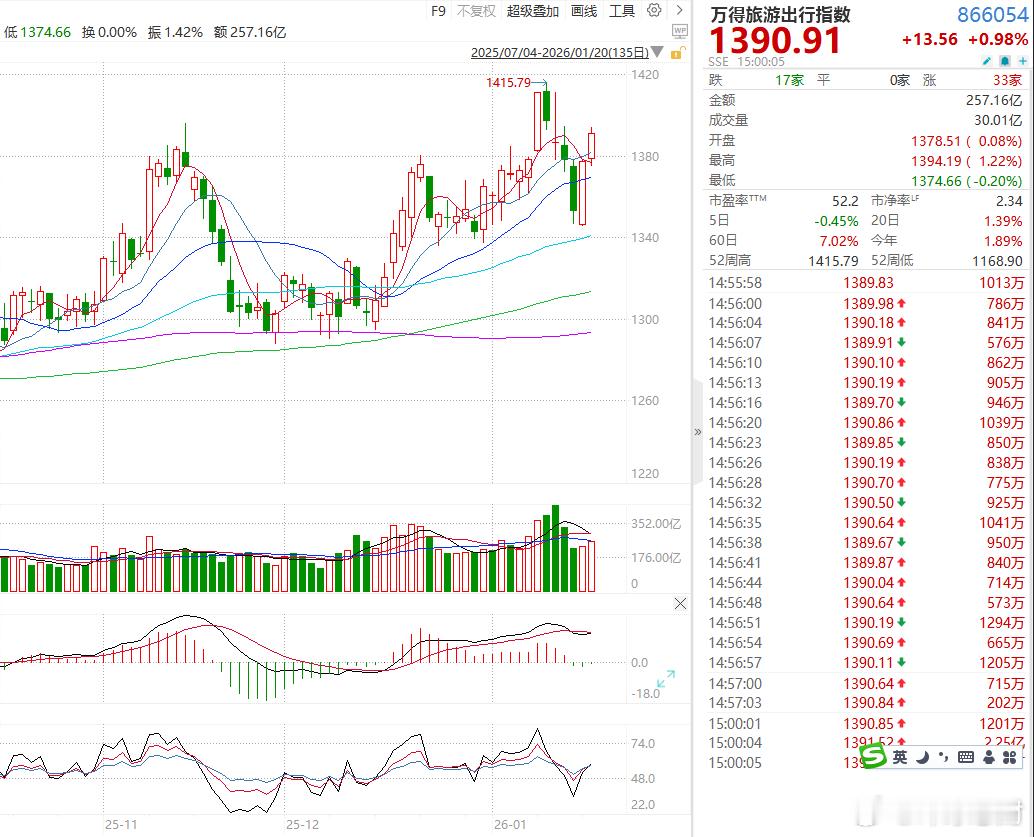Select the 画线 drawing tools menu
The height and width of the screenshot is (837, 1034).
584,11
